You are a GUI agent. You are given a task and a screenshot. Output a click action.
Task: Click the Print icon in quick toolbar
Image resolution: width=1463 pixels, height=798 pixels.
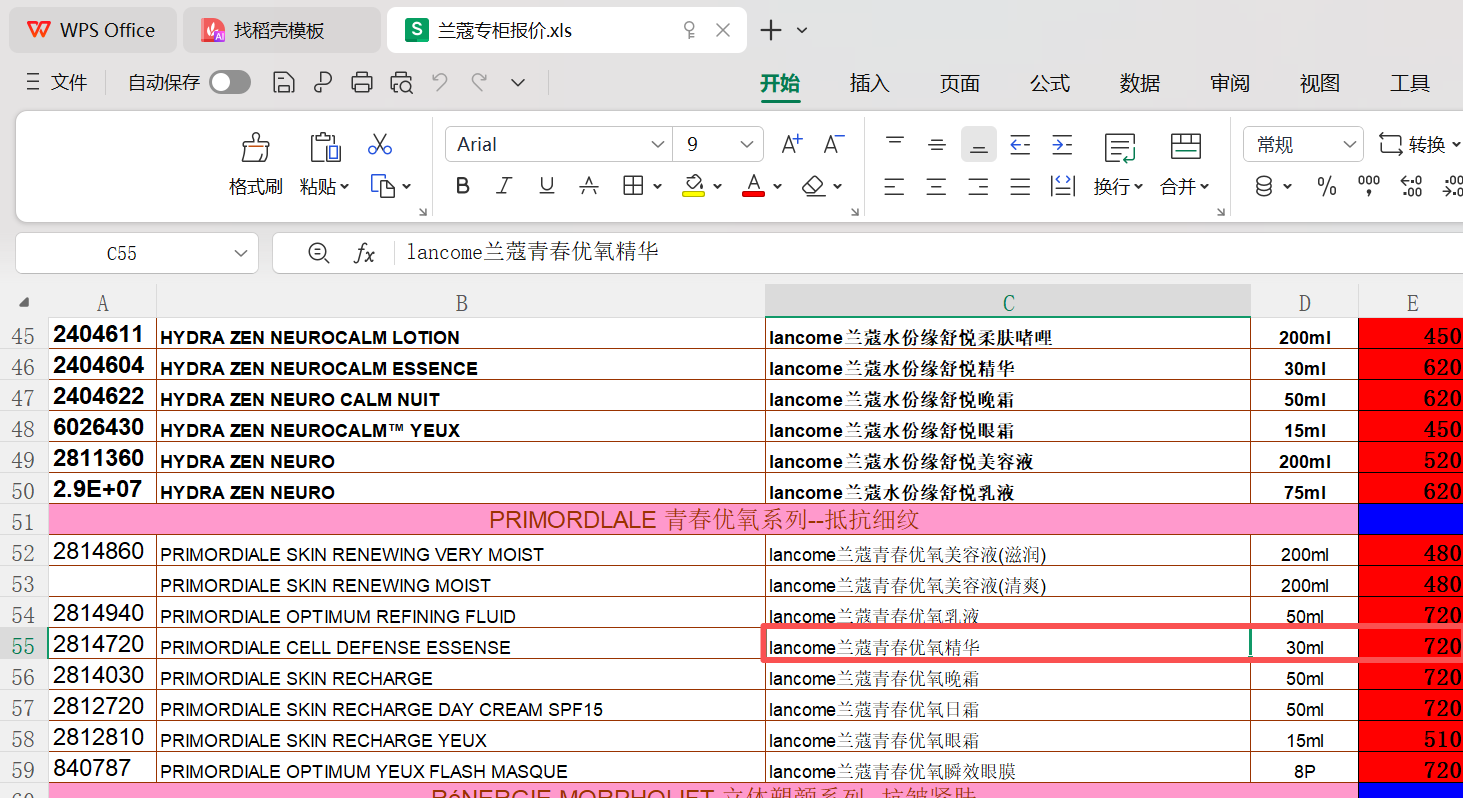[362, 83]
